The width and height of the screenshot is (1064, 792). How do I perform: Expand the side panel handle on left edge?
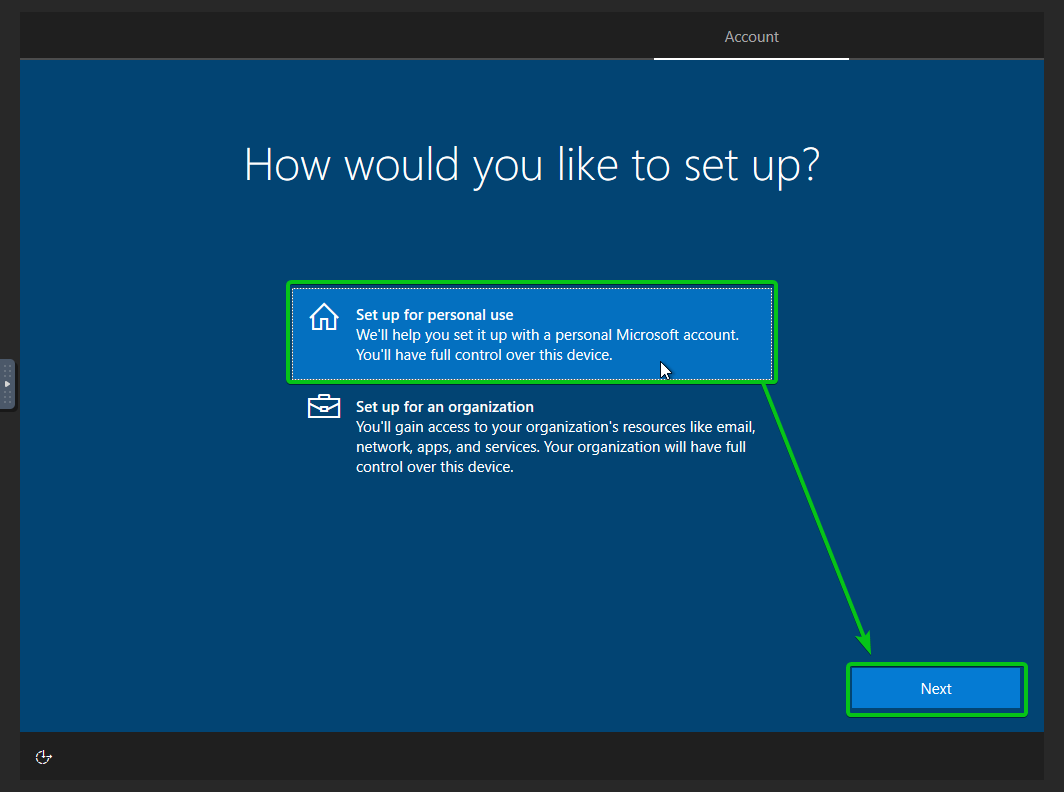[x=7, y=384]
